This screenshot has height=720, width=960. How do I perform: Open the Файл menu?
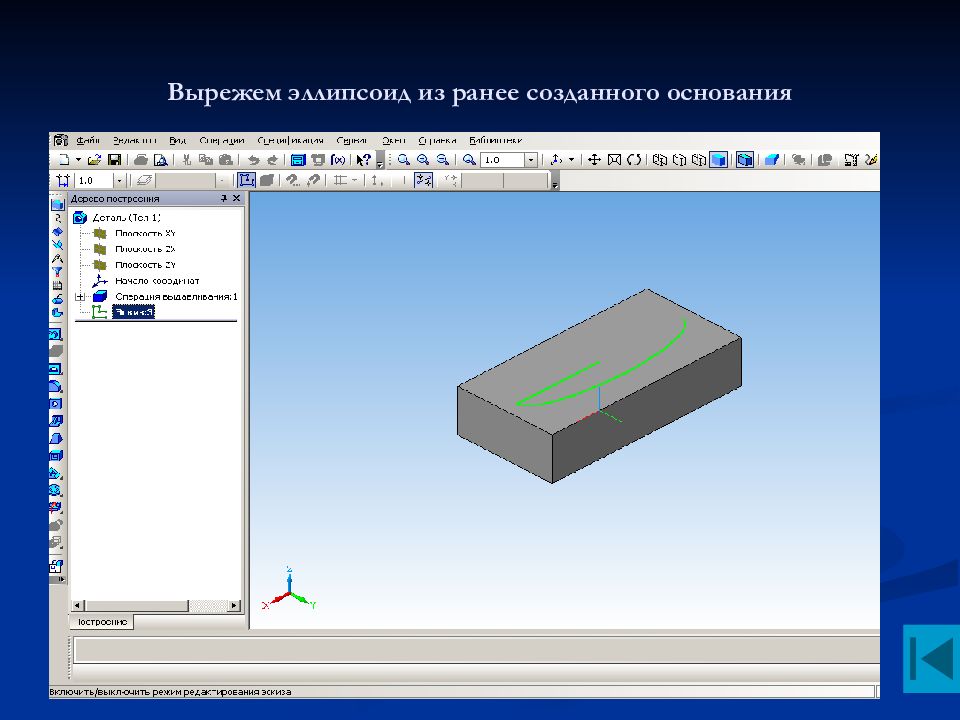[x=88, y=140]
